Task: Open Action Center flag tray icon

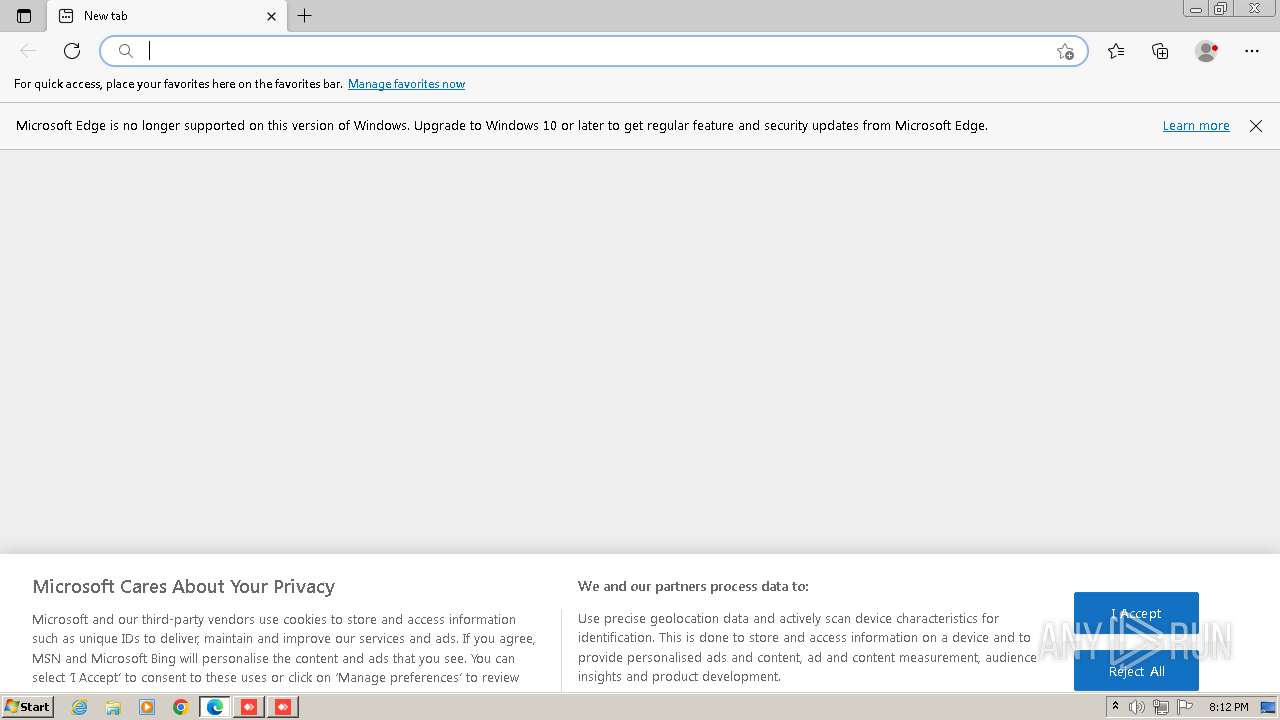Action: [1185, 707]
